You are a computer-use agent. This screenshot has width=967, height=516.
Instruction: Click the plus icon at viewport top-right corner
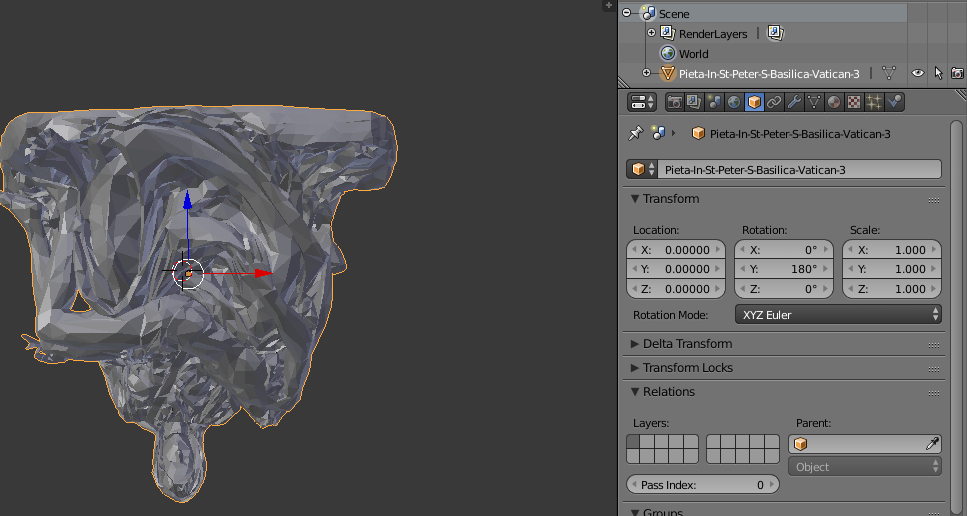click(x=609, y=5)
